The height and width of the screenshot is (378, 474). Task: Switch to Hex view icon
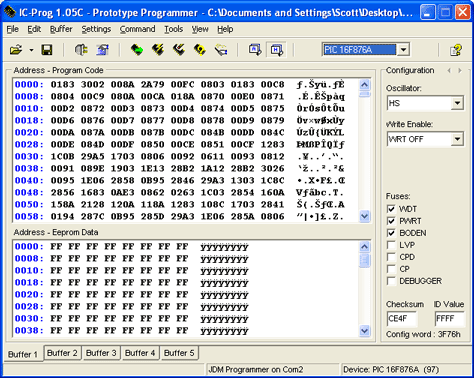[x=277, y=50]
